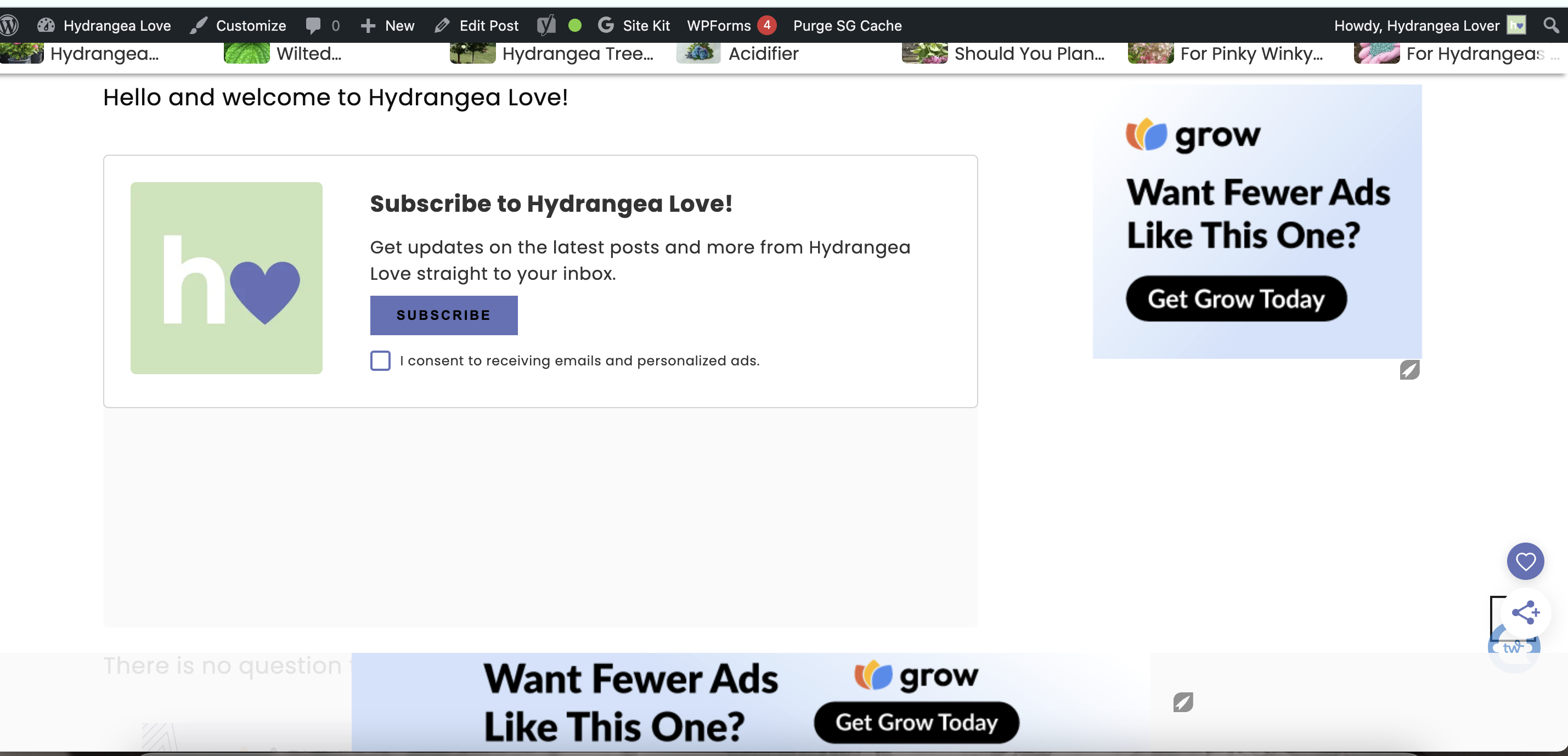Click sidebar Get Grow Today button
This screenshot has height=756, width=1568.
pos(1236,299)
